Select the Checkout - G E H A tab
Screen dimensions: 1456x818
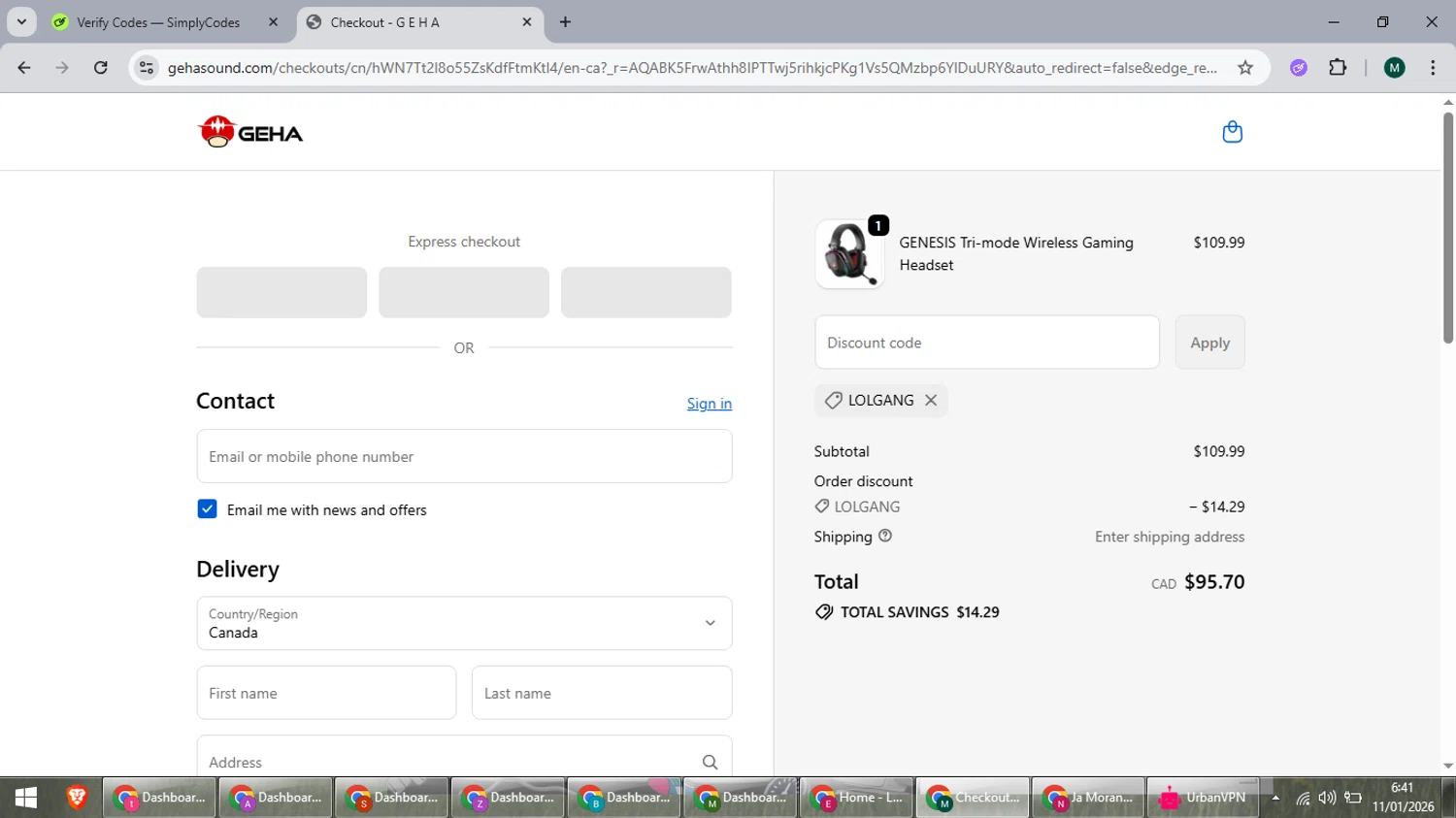[x=384, y=22]
